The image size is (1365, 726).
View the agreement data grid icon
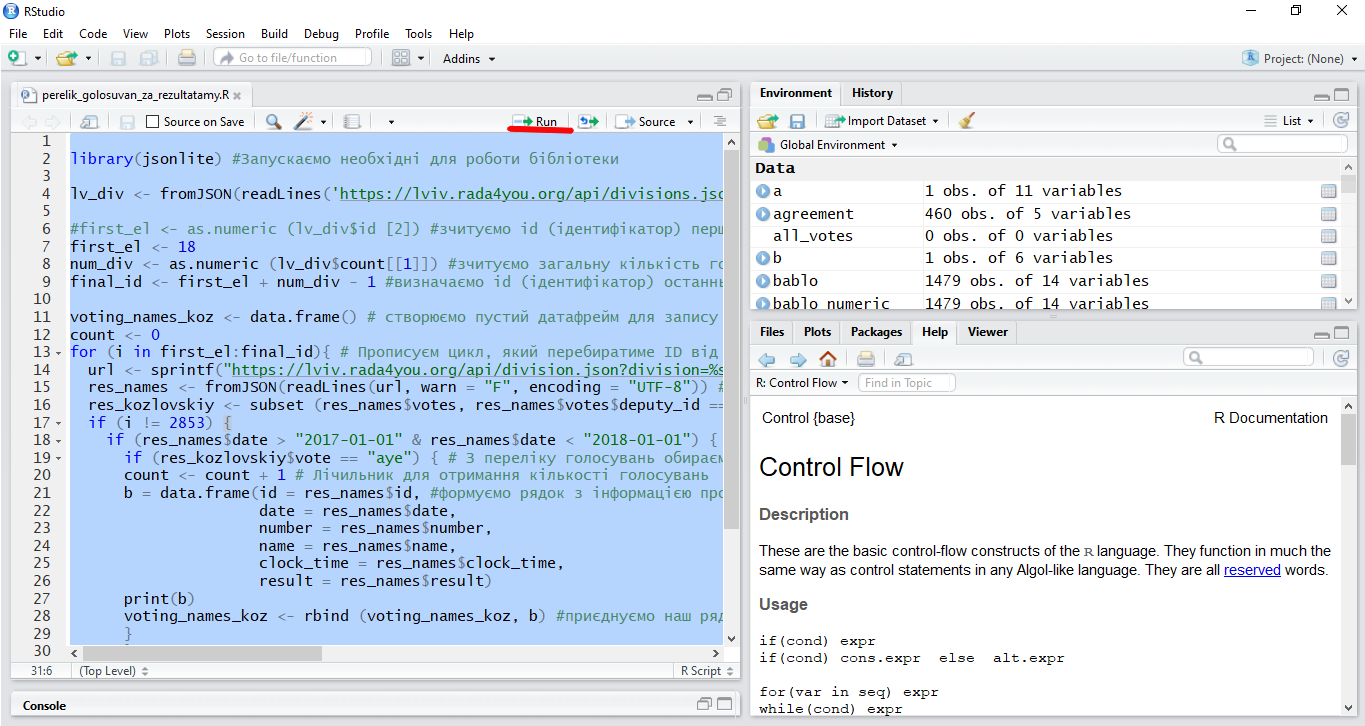pos(1328,214)
